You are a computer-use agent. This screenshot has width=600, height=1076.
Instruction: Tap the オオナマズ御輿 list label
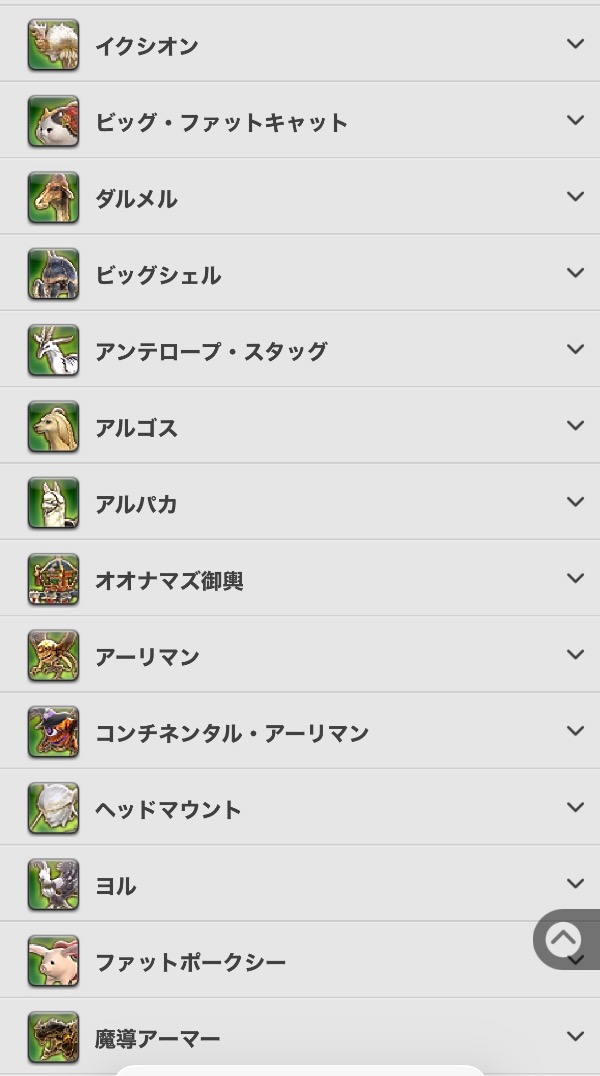[x=169, y=580]
